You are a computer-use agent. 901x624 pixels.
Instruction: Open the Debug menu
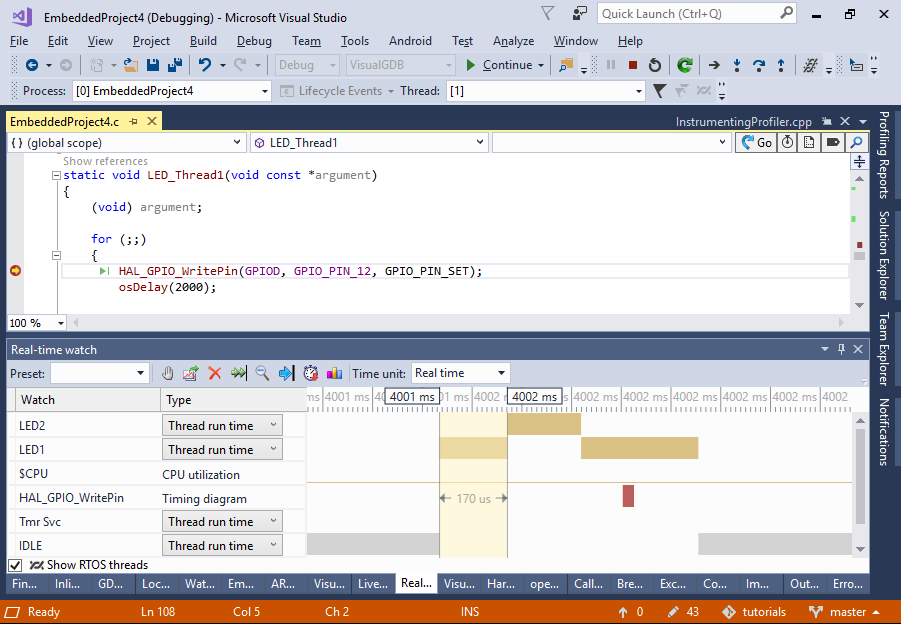pos(254,41)
